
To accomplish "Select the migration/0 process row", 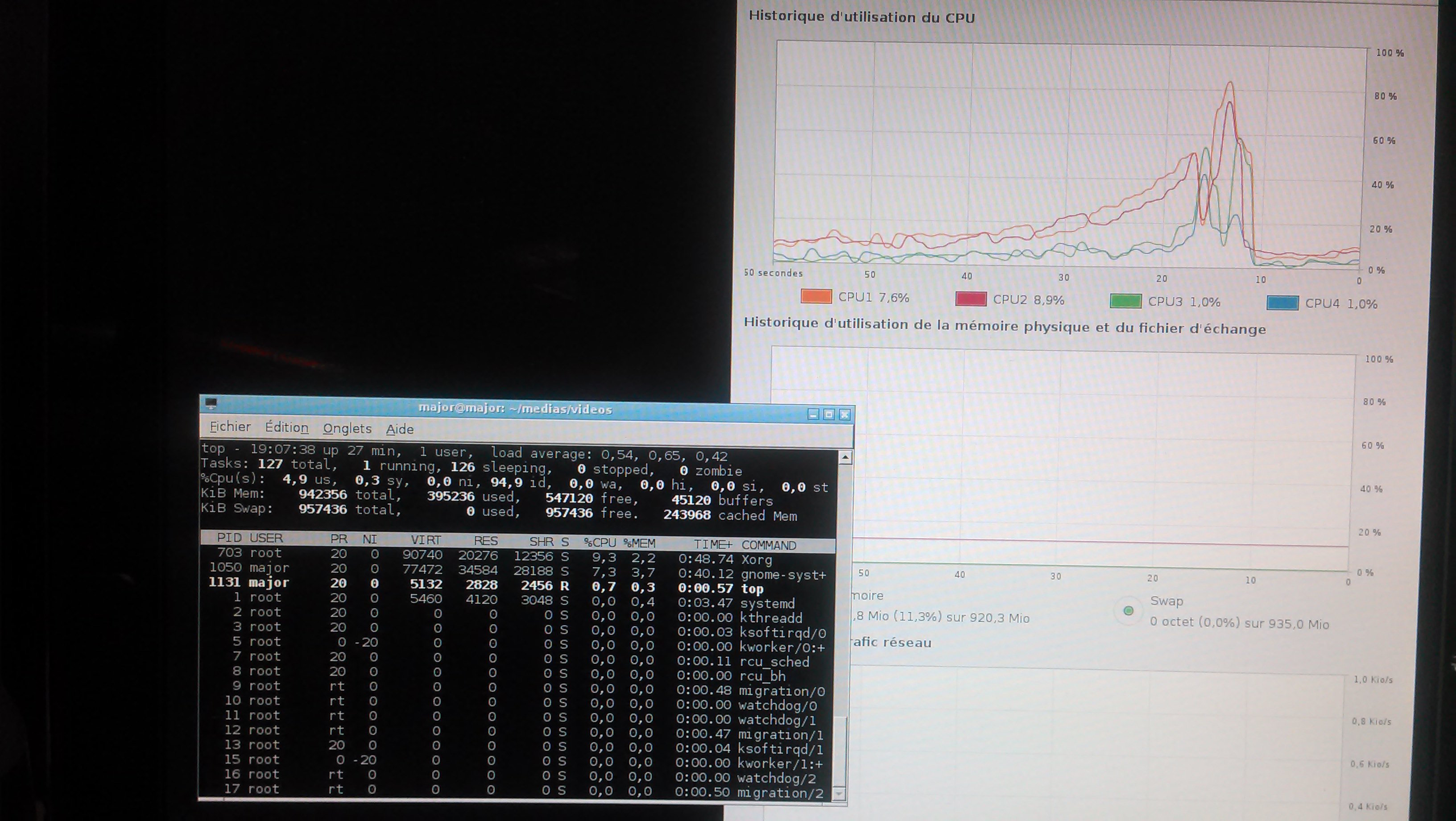I will (x=517, y=688).
